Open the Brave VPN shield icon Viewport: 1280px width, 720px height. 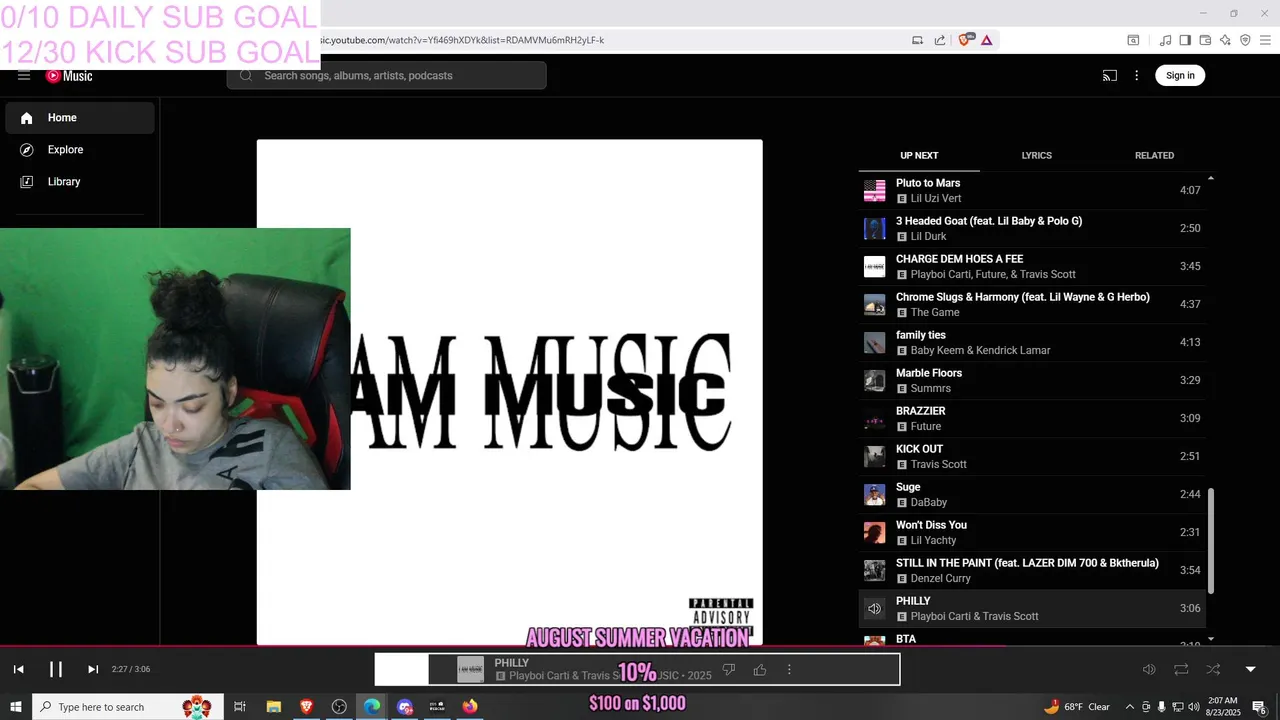1245,40
